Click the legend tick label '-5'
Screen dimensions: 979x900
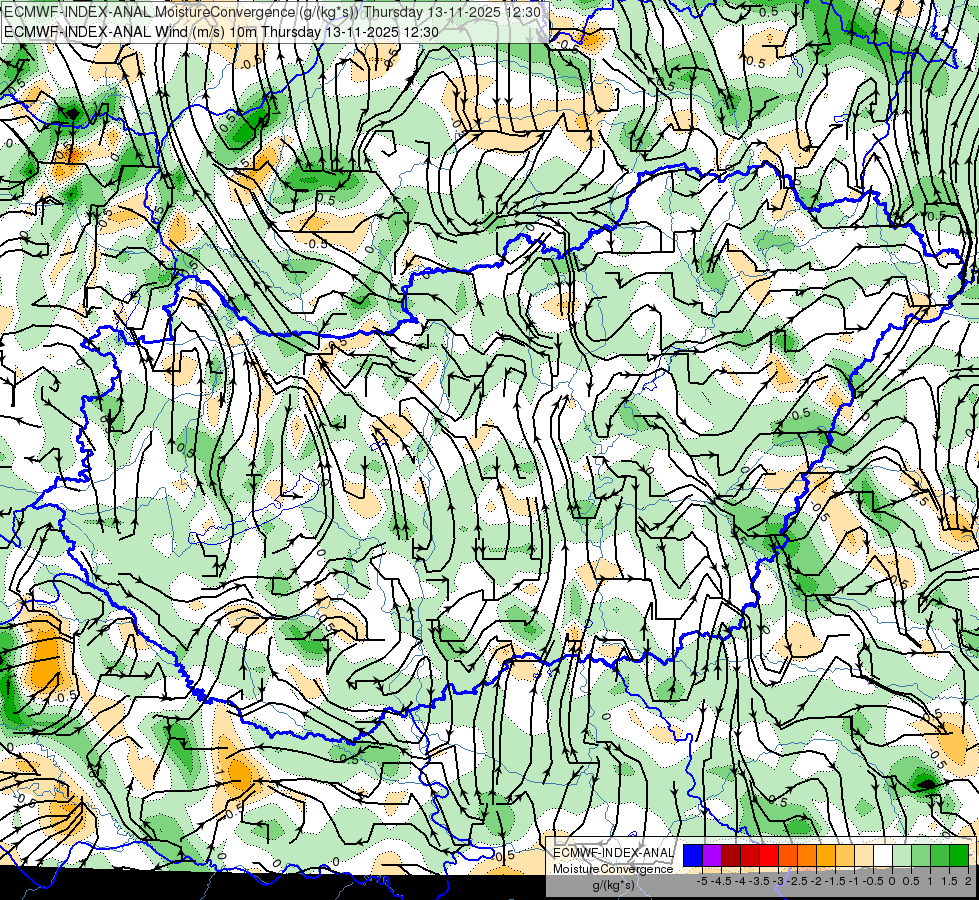click(x=702, y=881)
